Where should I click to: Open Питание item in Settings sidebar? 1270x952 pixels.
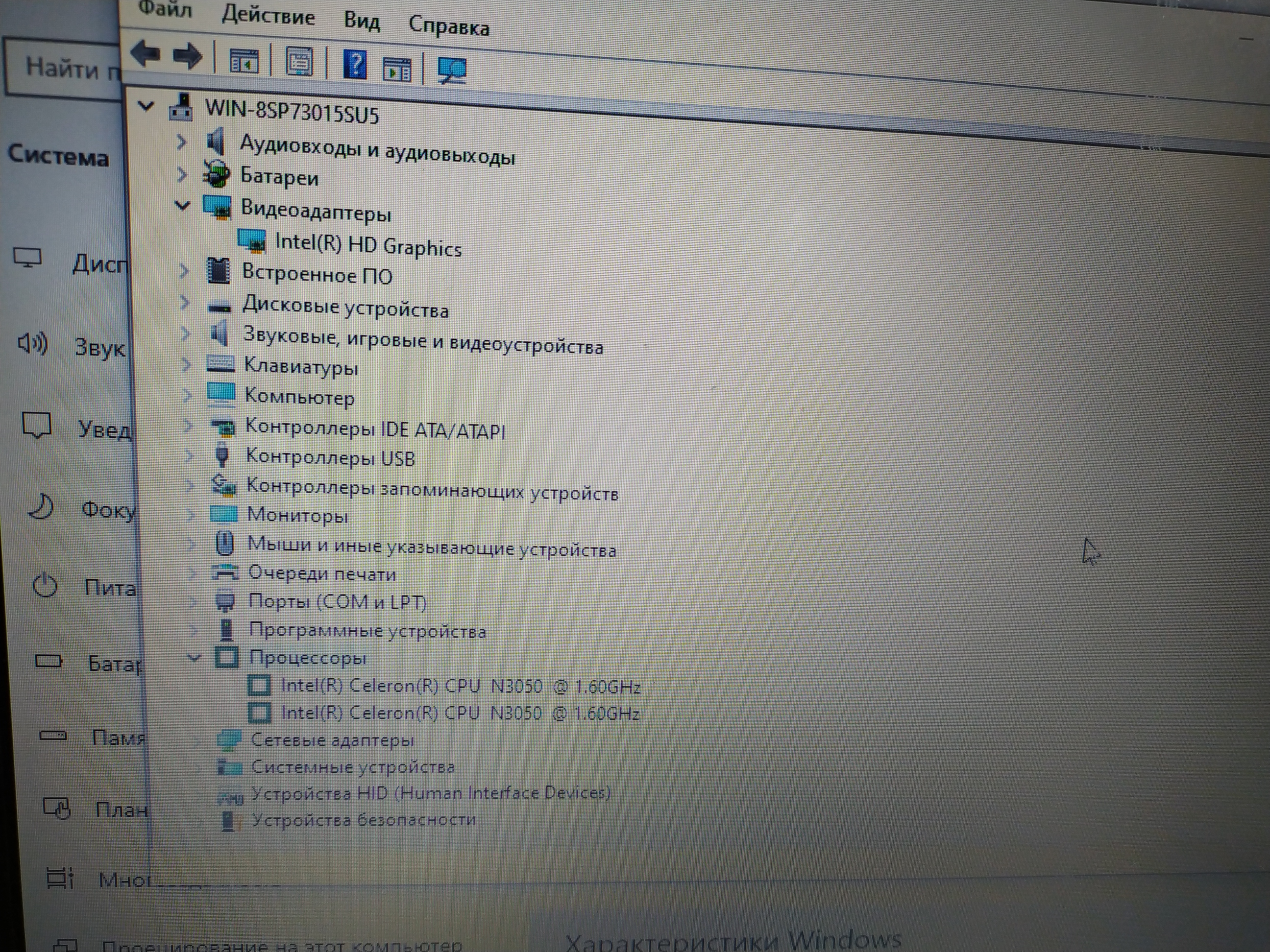click(x=85, y=587)
